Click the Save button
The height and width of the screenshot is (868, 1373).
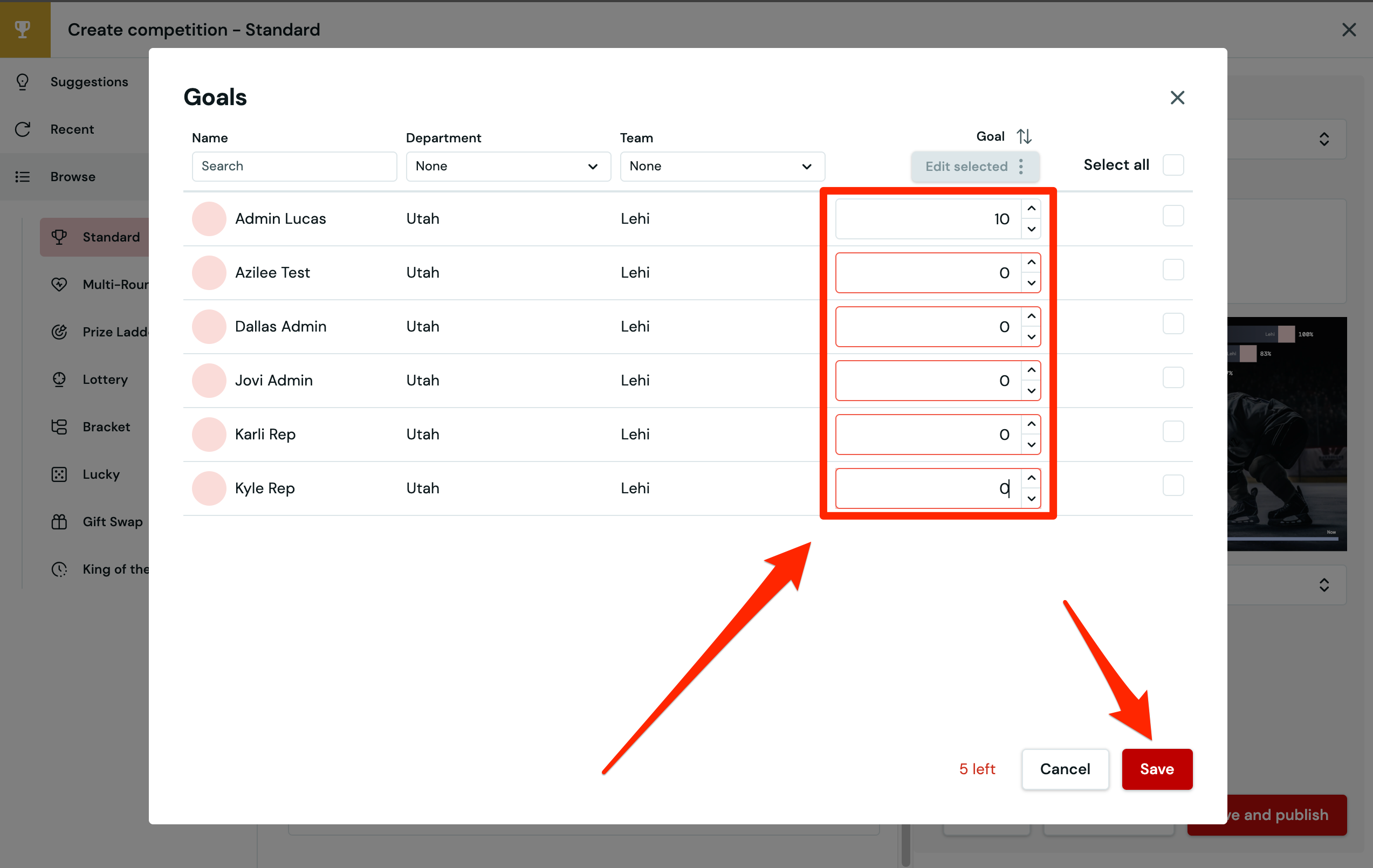coord(1157,769)
